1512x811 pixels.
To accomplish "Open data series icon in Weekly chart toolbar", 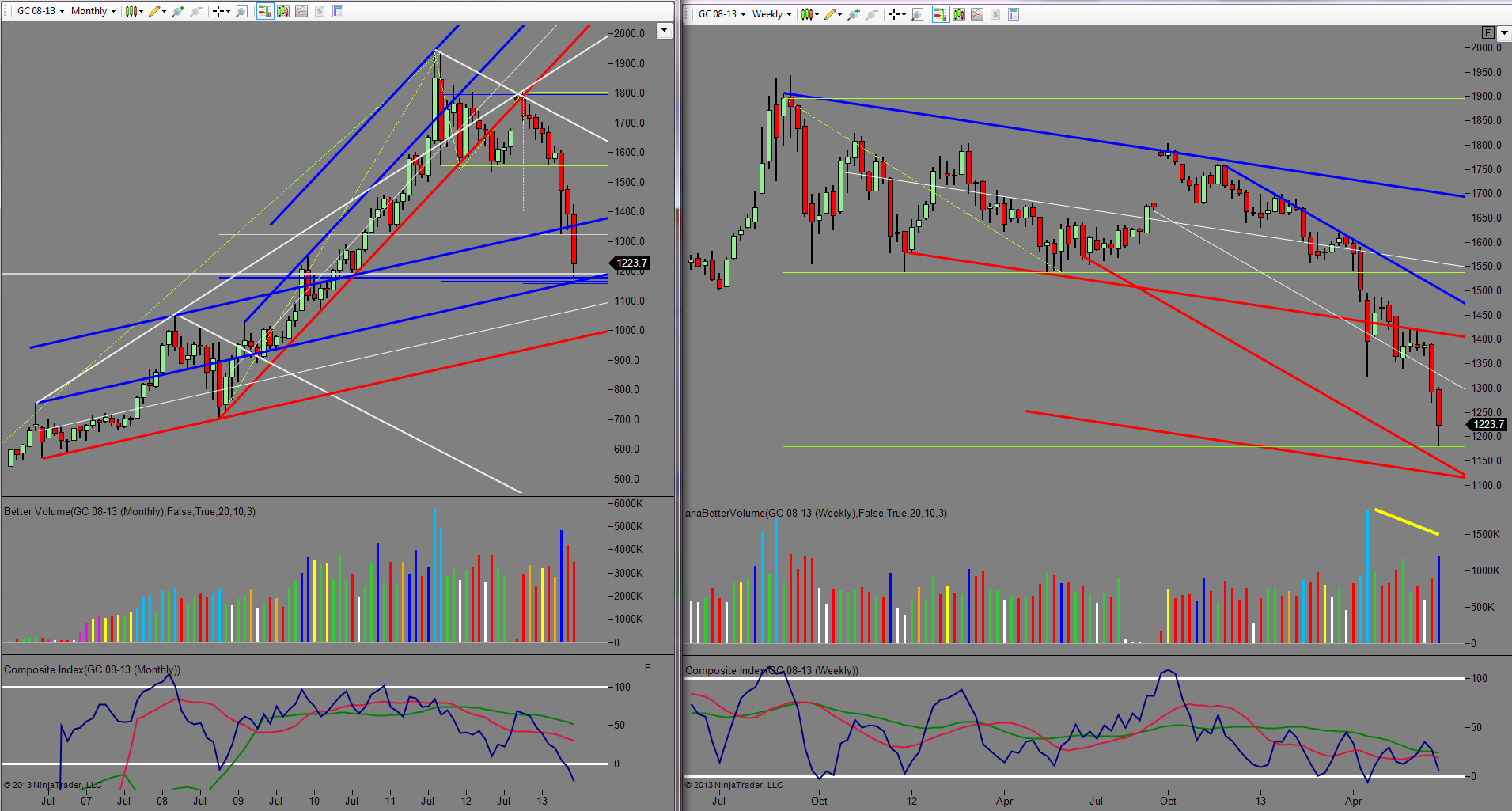I will tap(959, 14).
